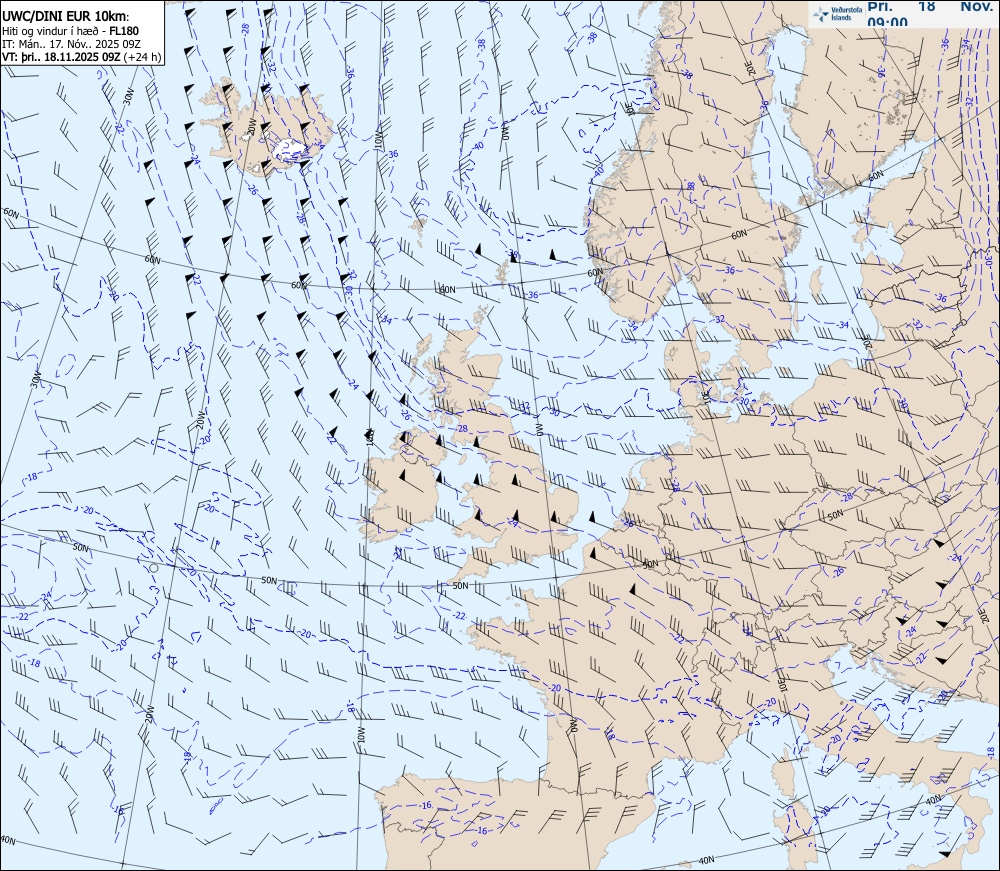Click the '09:00' time under the date header

[887, 23]
